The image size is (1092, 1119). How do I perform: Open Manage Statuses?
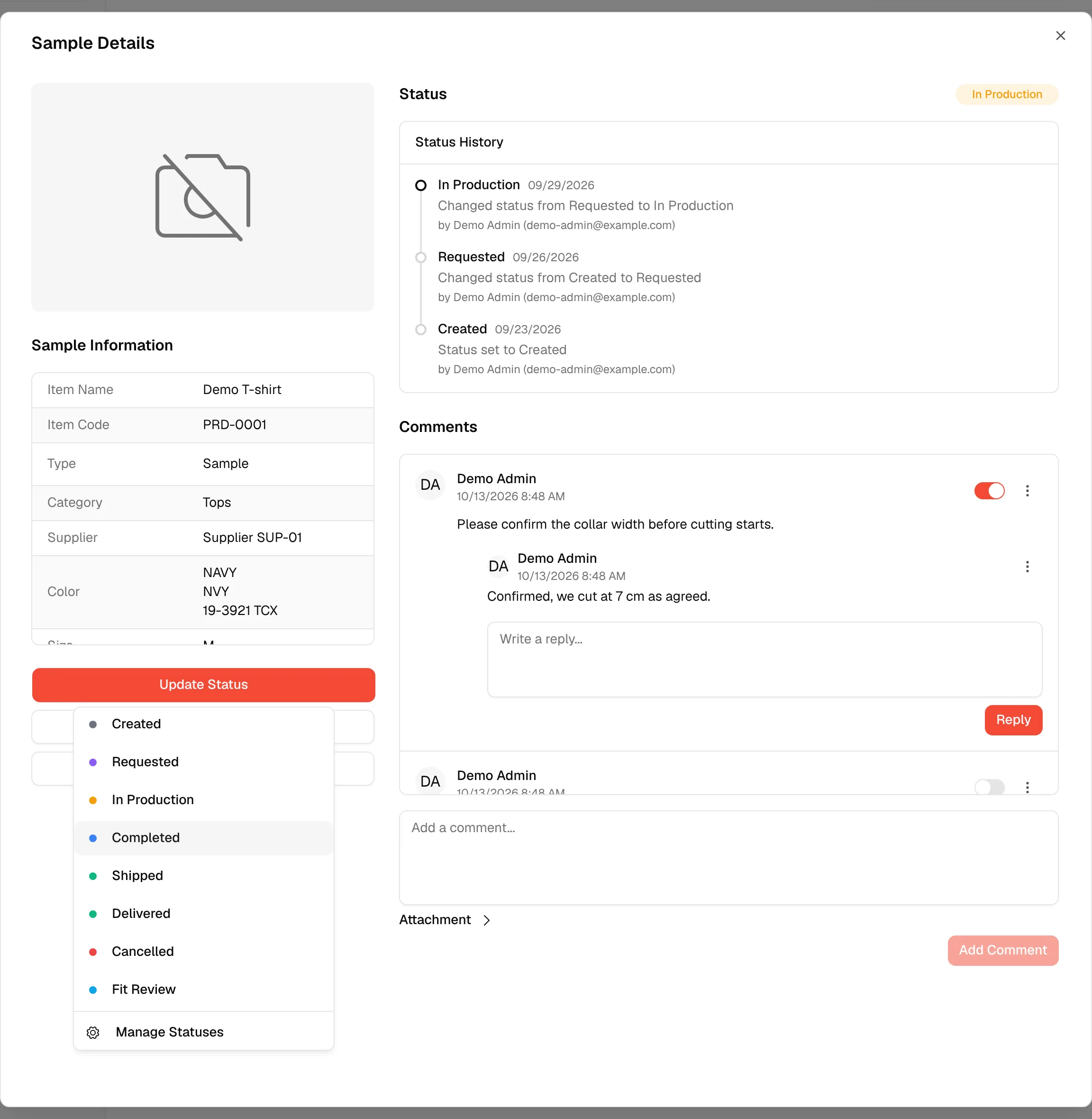[x=203, y=1032]
